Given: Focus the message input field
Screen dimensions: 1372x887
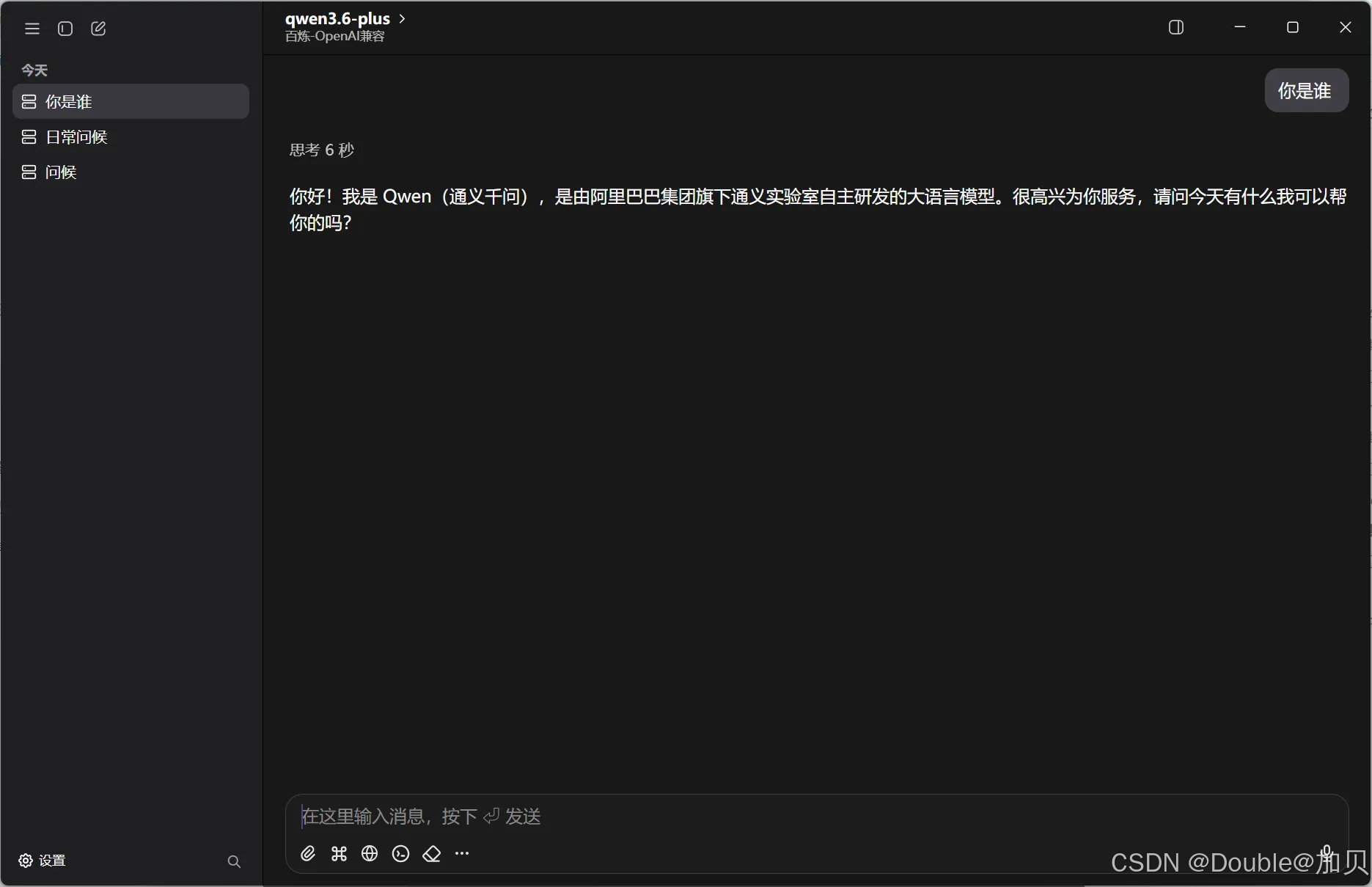Looking at the screenshot, I should coord(816,817).
